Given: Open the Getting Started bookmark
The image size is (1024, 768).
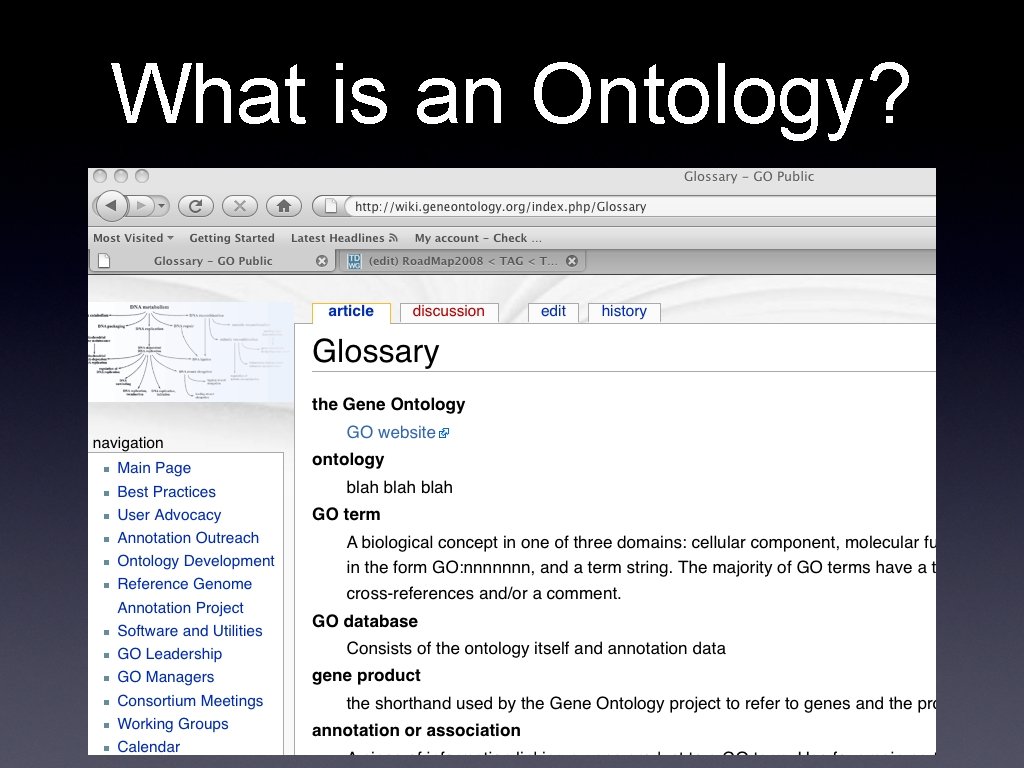Looking at the screenshot, I should (x=232, y=238).
